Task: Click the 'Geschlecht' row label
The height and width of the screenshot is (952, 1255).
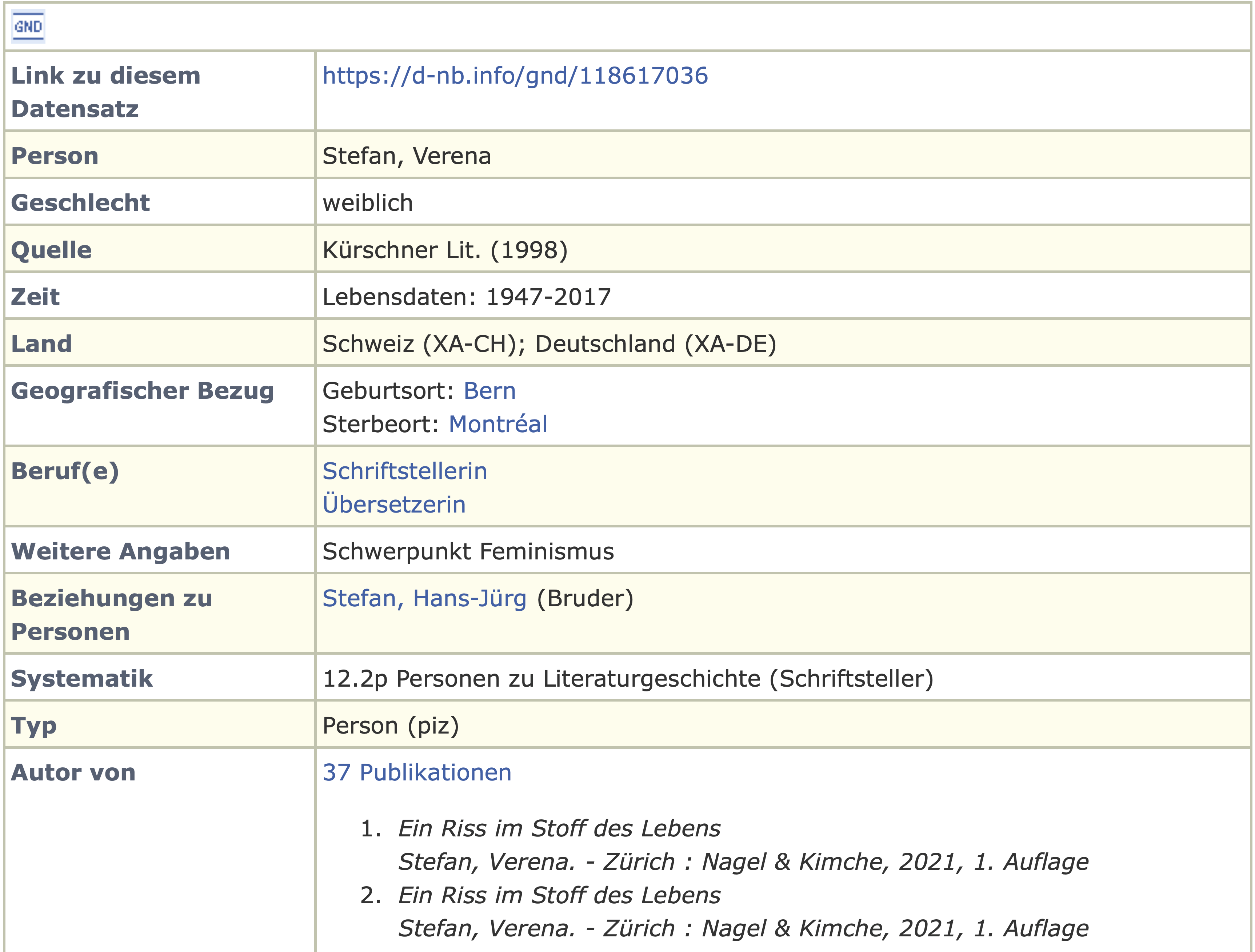Action: [x=80, y=203]
